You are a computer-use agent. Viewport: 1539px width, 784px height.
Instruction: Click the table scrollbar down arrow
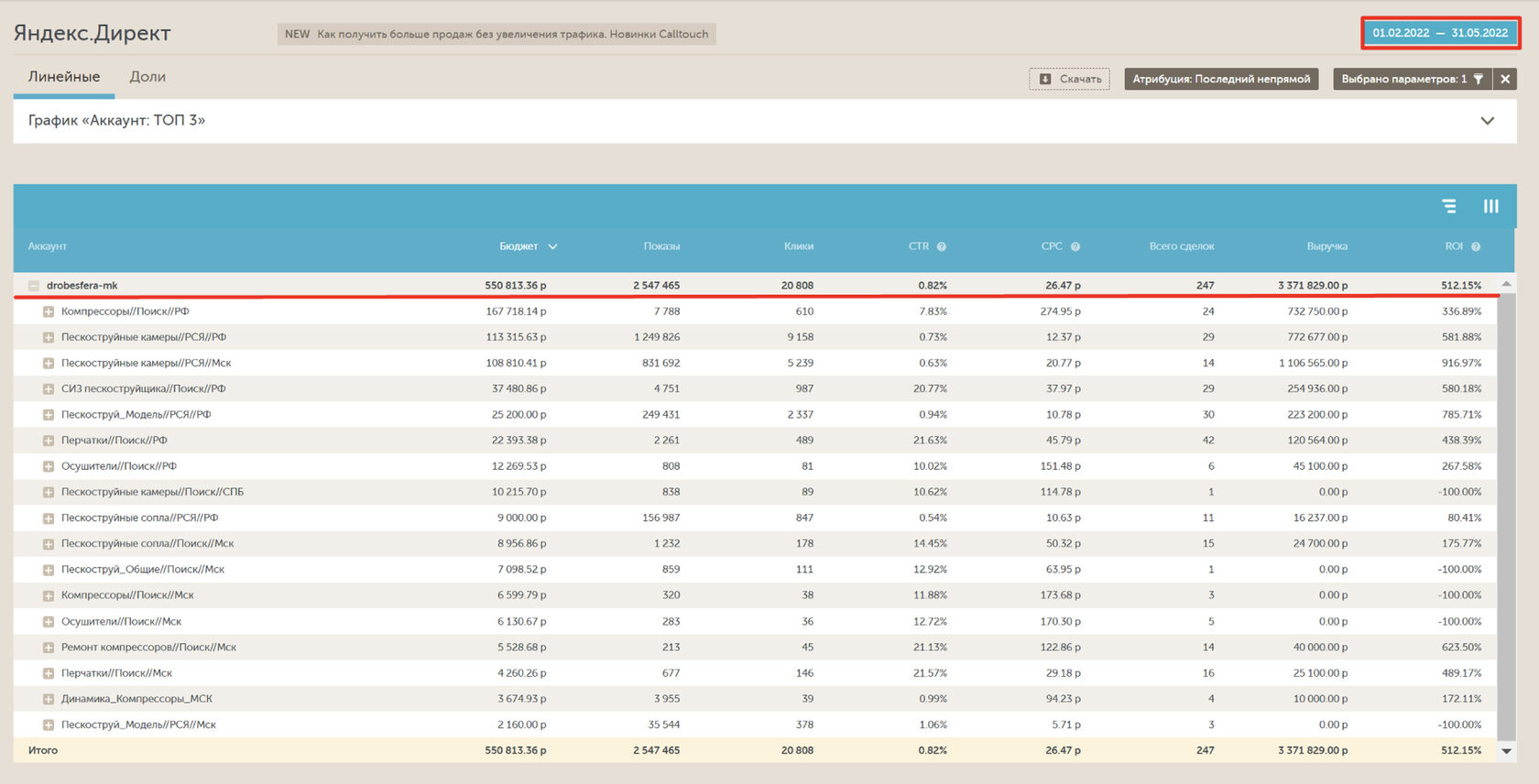coord(1506,751)
